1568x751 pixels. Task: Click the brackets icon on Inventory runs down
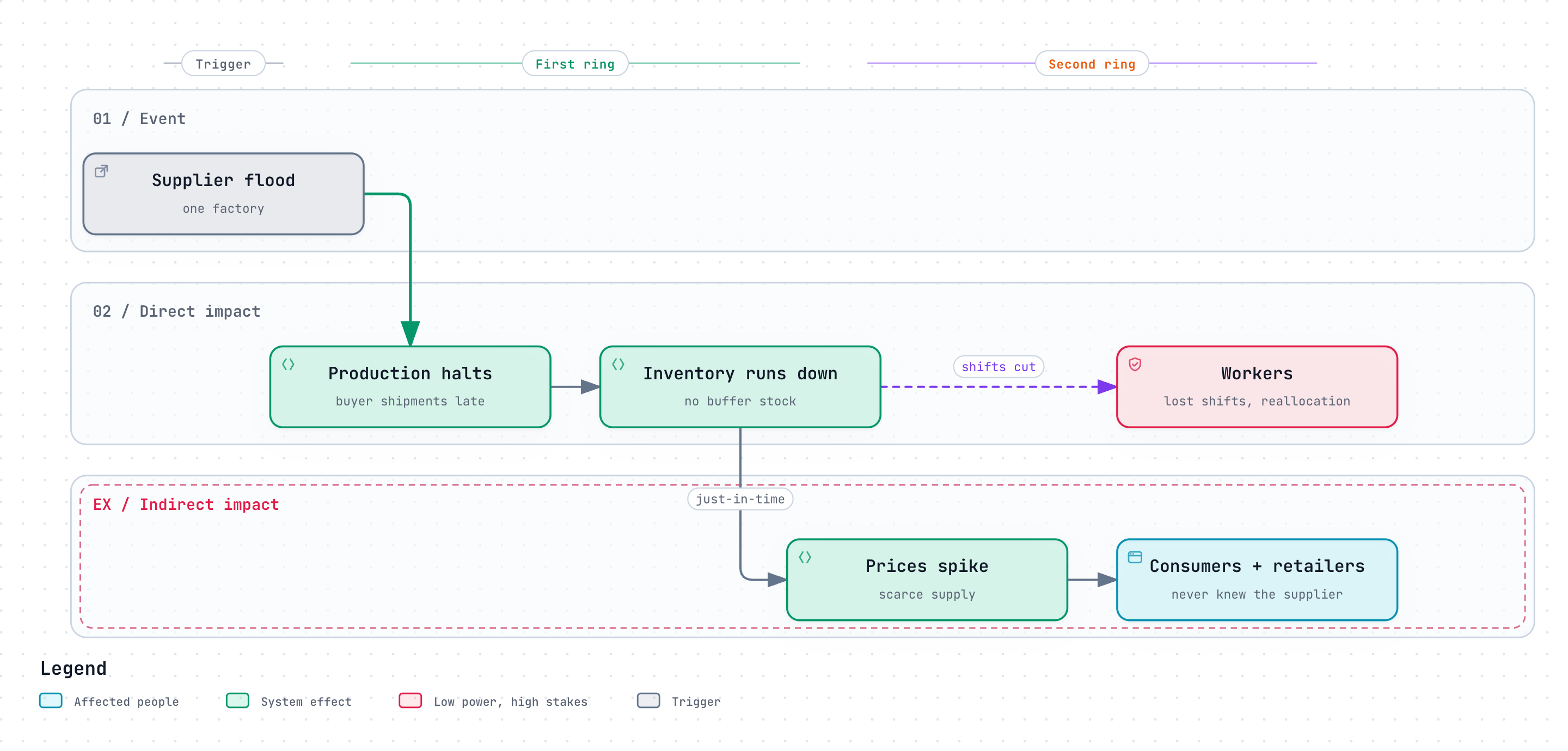(618, 364)
